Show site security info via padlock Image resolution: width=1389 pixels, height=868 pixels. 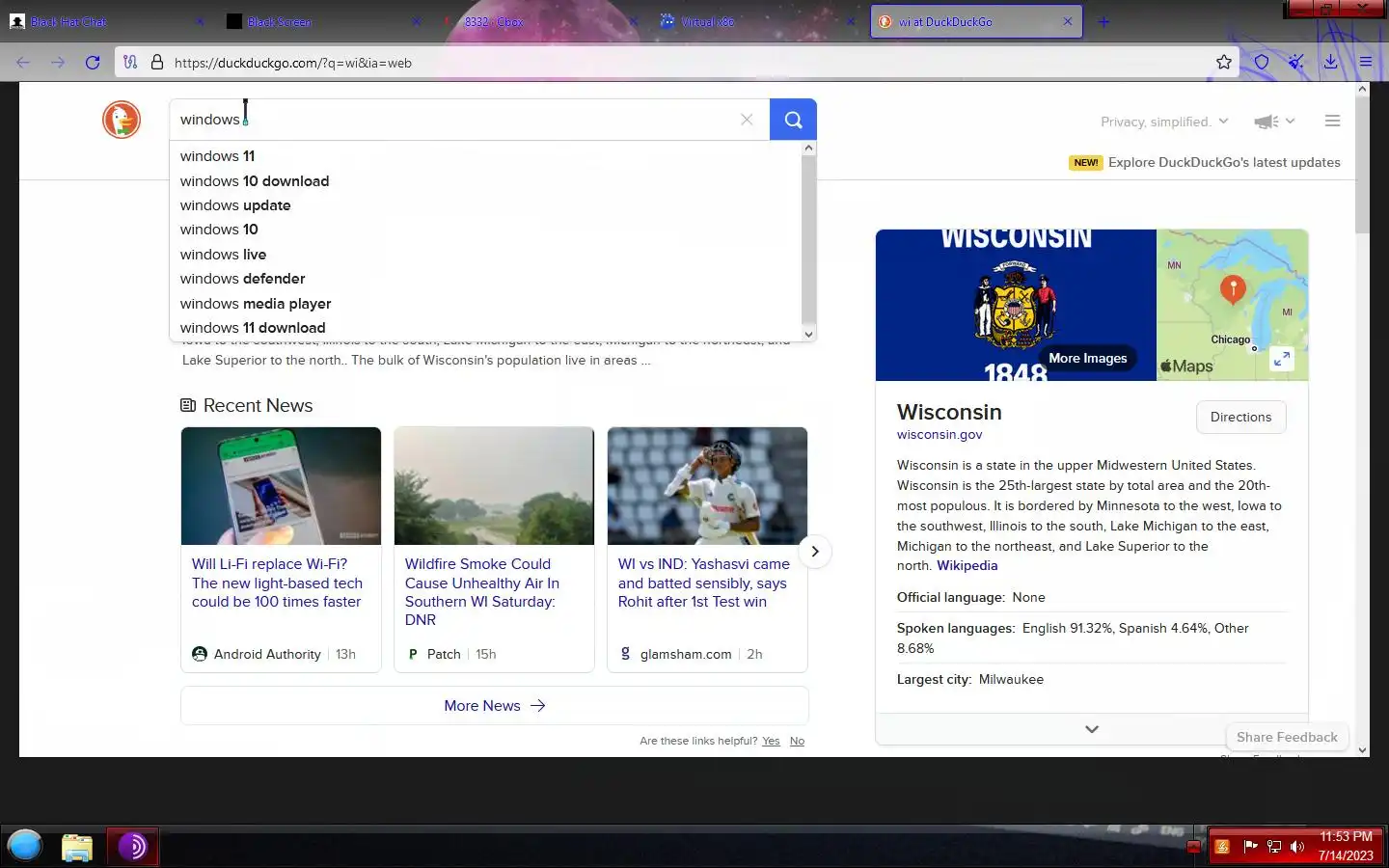(x=156, y=63)
